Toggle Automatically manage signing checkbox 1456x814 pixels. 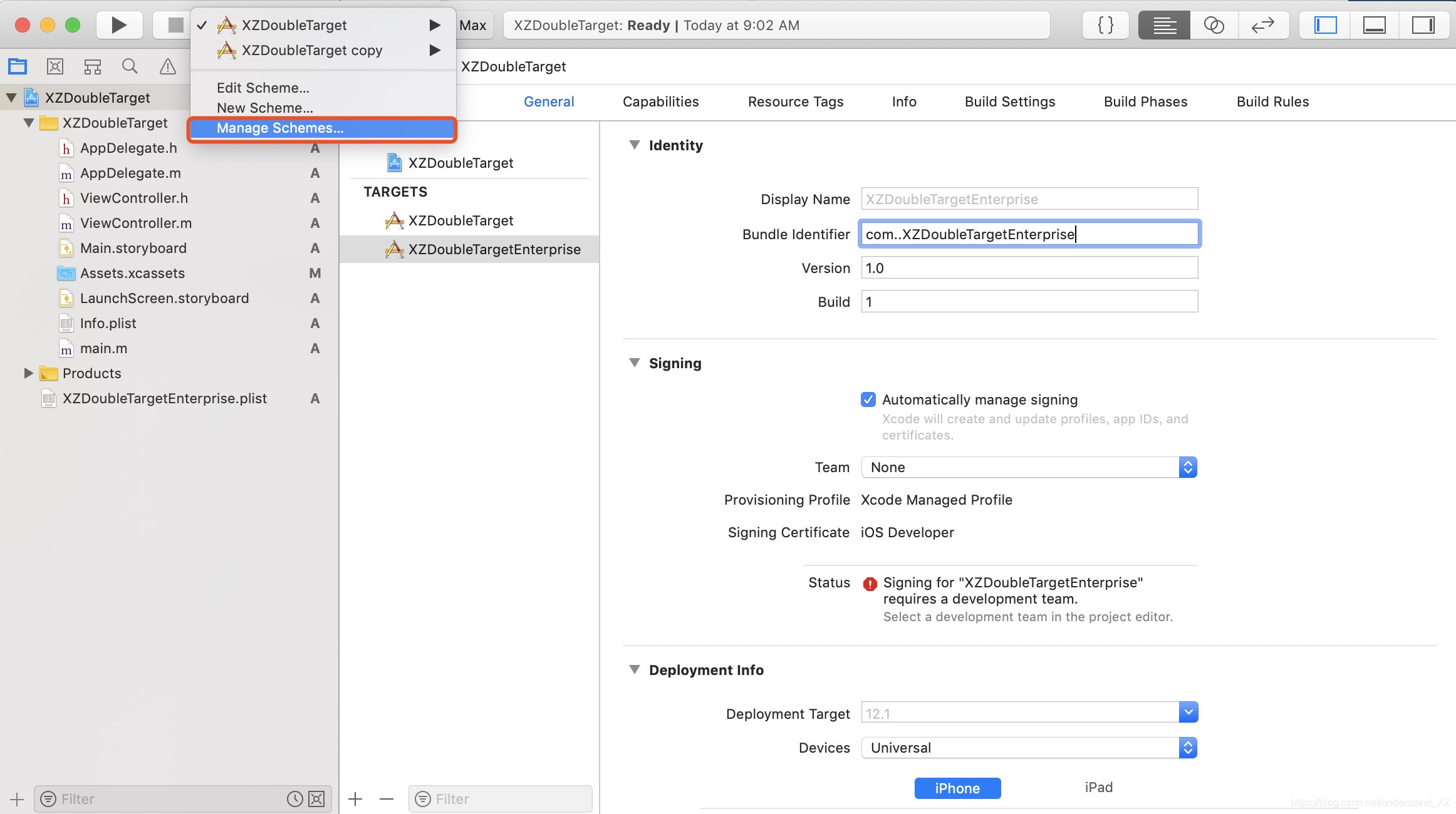[x=868, y=399]
